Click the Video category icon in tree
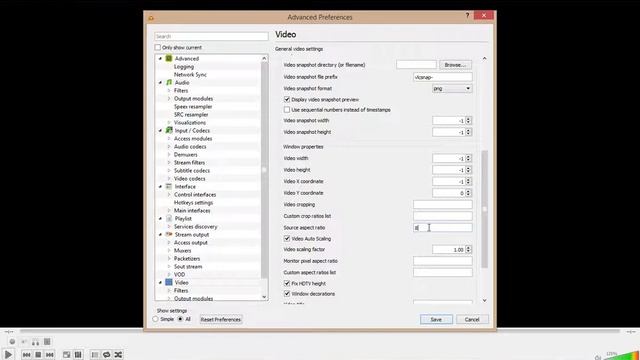Image resolution: width=640 pixels, height=360 pixels. [x=169, y=282]
